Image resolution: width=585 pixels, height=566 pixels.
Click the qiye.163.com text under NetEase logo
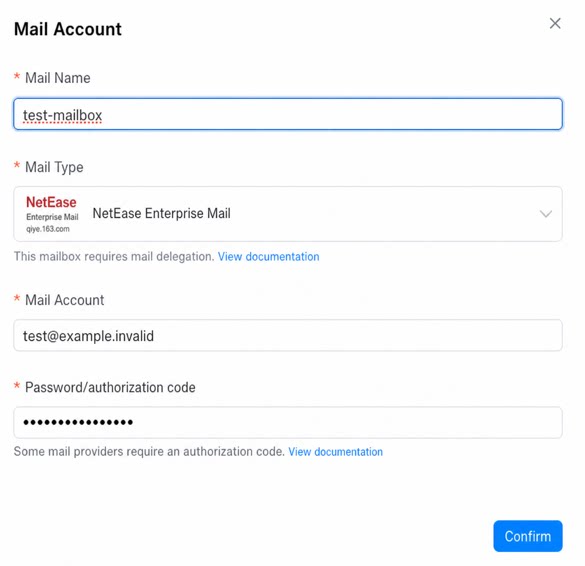pos(48,229)
